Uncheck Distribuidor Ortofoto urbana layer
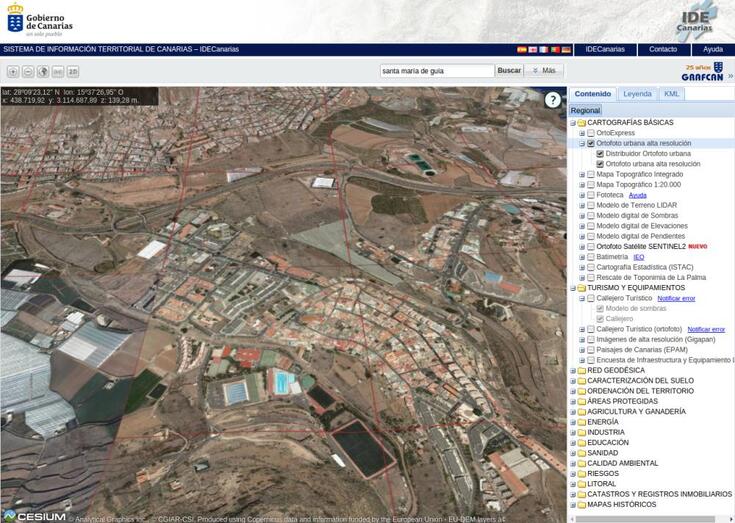735x523 pixels. click(600, 154)
